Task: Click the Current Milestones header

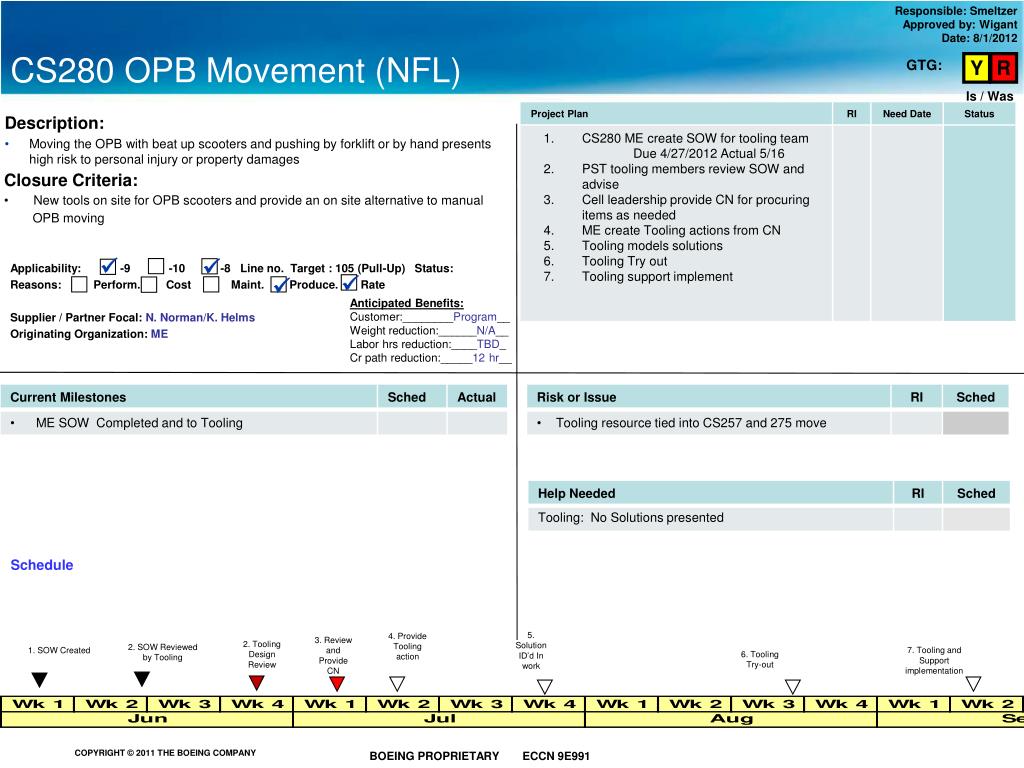Action: pyautogui.click(x=189, y=397)
